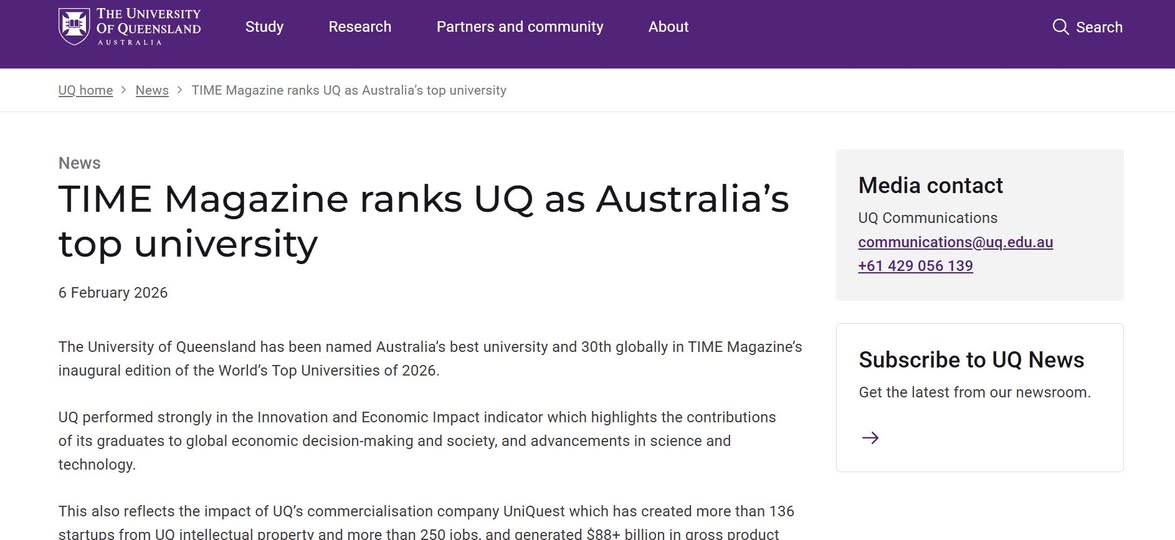Image resolution: width=1175 pixels, height=540 pixels.
Task: Click the 6 February 2026 publication date
Action: (113, 293)
